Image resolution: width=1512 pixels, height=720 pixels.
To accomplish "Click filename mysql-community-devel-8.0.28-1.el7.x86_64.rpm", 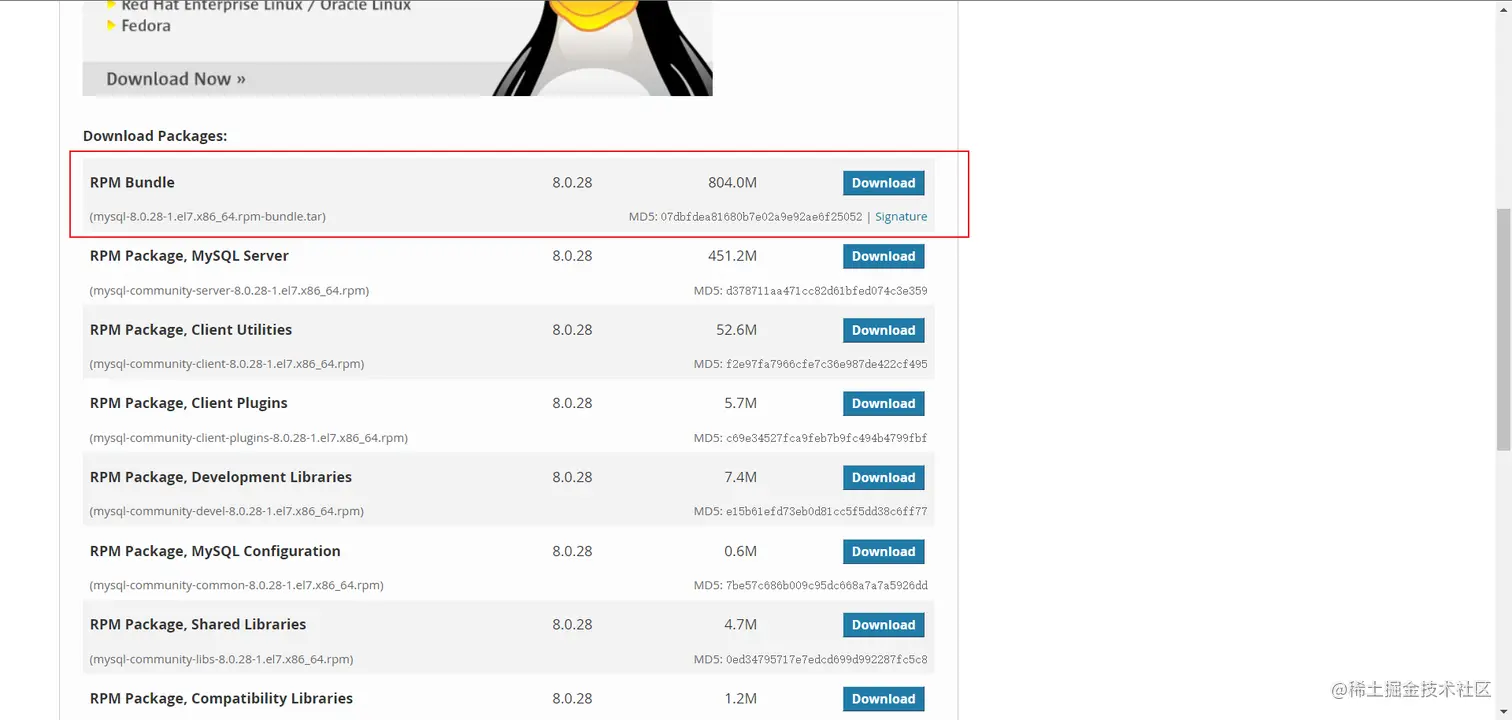I will pos(226,511).
